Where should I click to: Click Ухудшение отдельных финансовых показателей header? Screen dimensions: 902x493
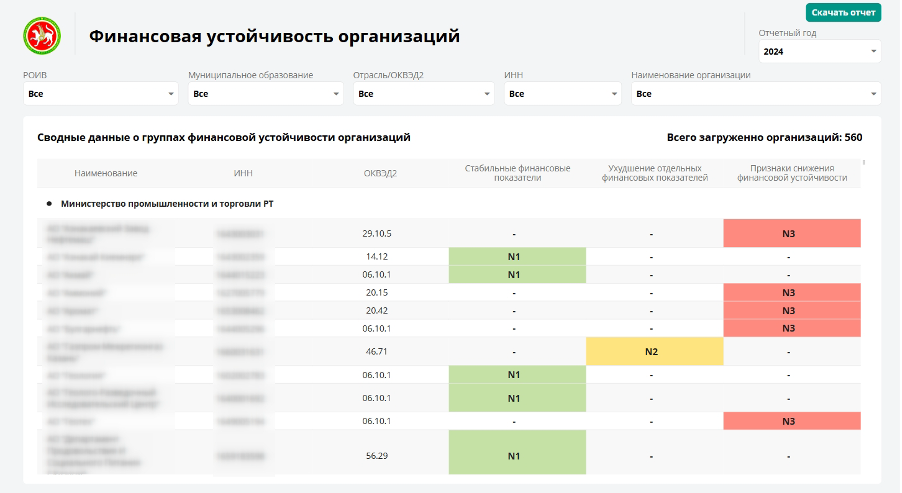(655, 173)
